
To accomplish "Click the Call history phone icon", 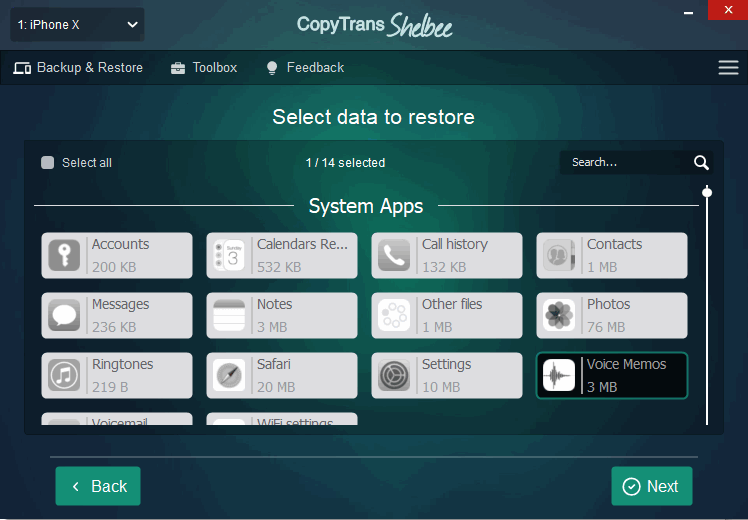I will 394,255.
